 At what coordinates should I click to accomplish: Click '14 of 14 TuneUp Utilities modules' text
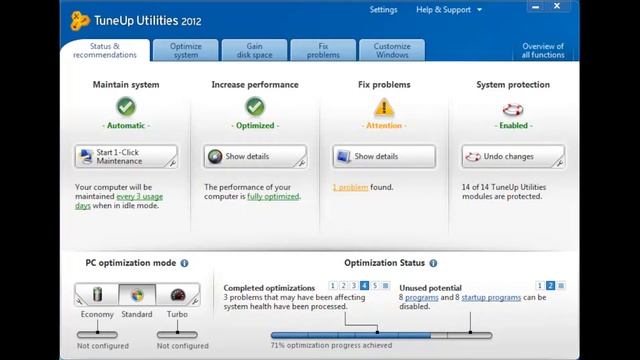[x=504, y=192]
